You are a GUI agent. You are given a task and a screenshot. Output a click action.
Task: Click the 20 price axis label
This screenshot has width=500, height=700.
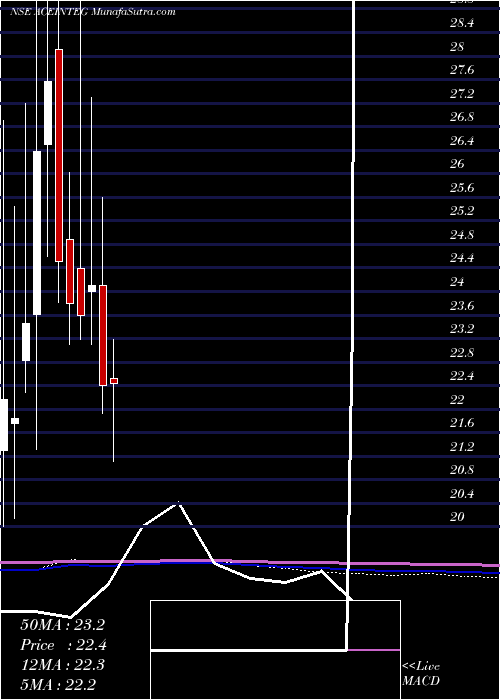point(457,517)
